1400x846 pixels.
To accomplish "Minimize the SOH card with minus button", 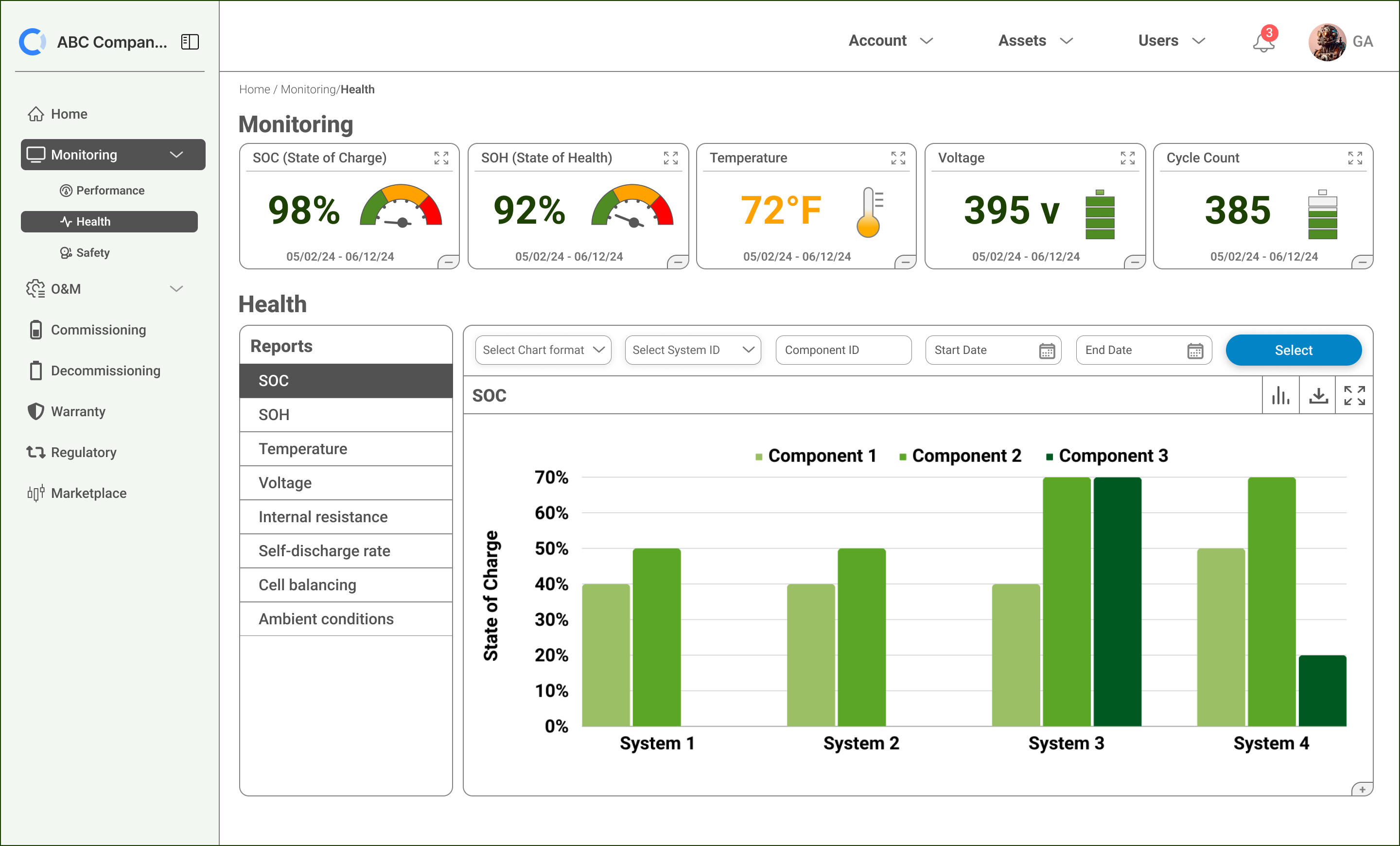I will (678, 262).
